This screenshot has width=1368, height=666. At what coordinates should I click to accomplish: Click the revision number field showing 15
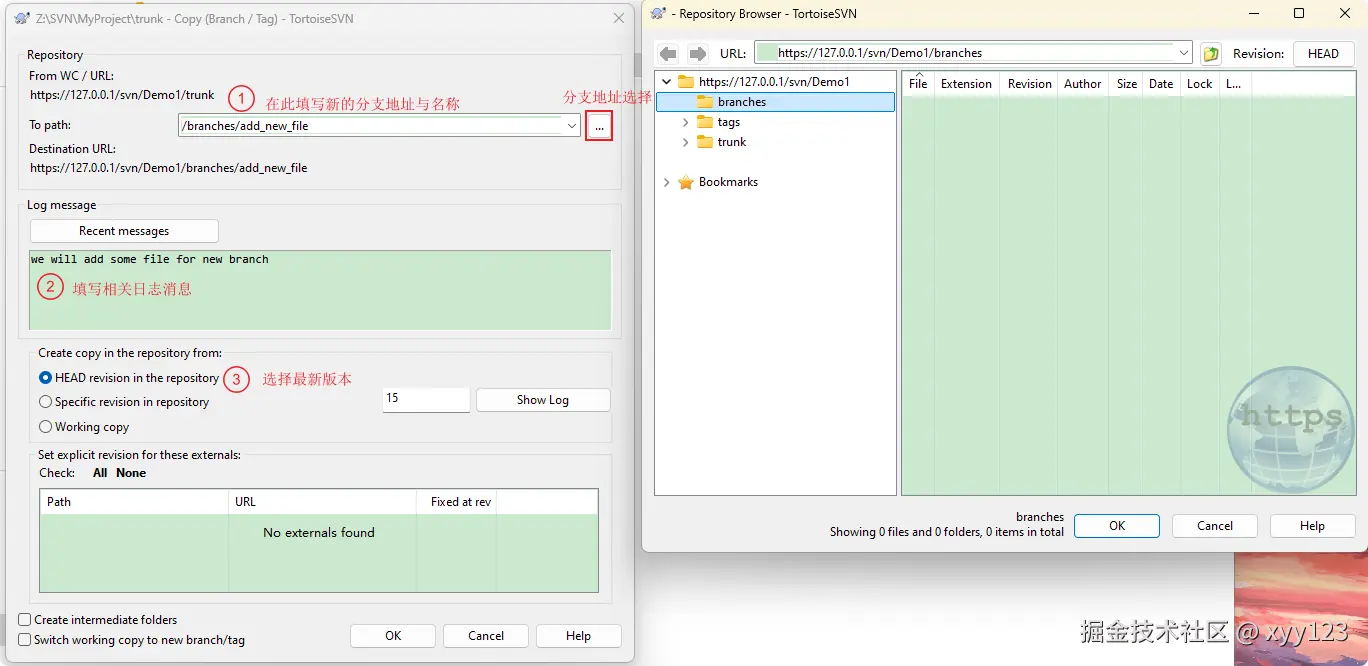(426, 399)
